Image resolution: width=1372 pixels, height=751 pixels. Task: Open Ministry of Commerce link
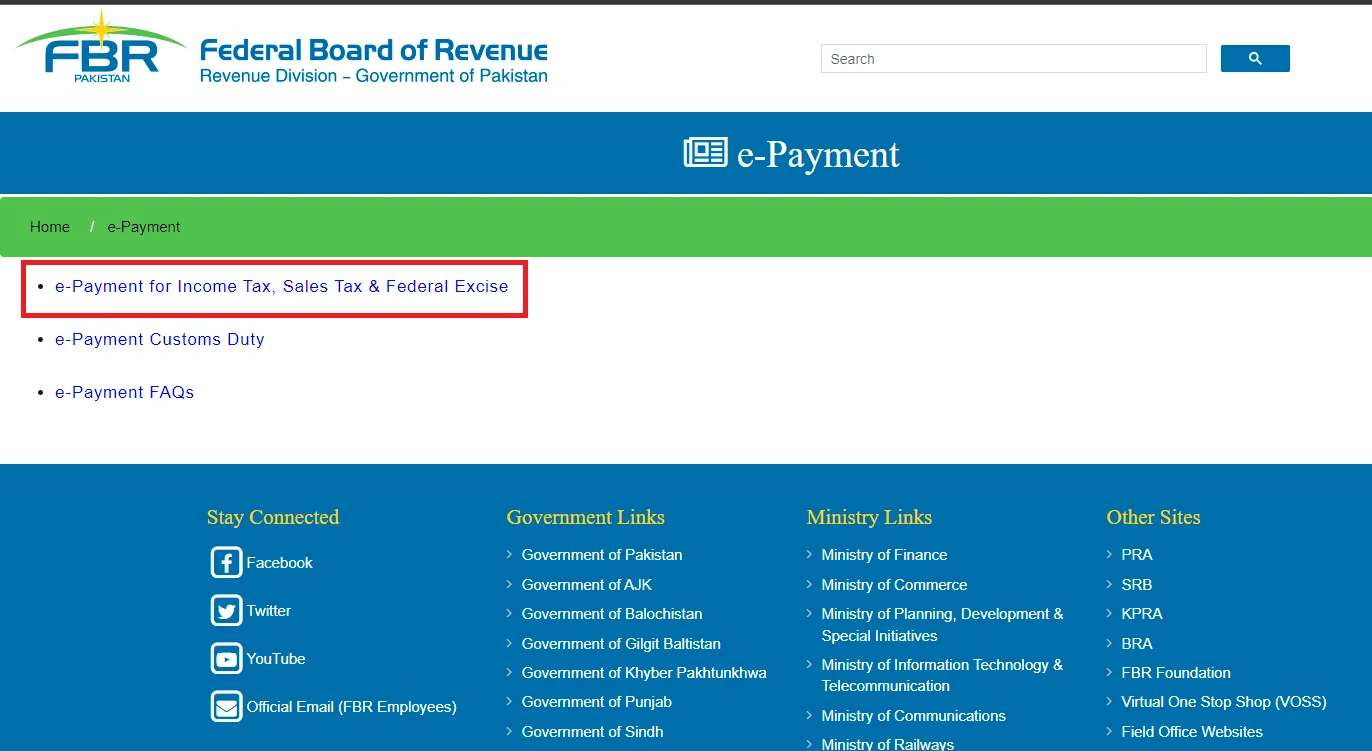pyautogui.click(x=895, y=585)
